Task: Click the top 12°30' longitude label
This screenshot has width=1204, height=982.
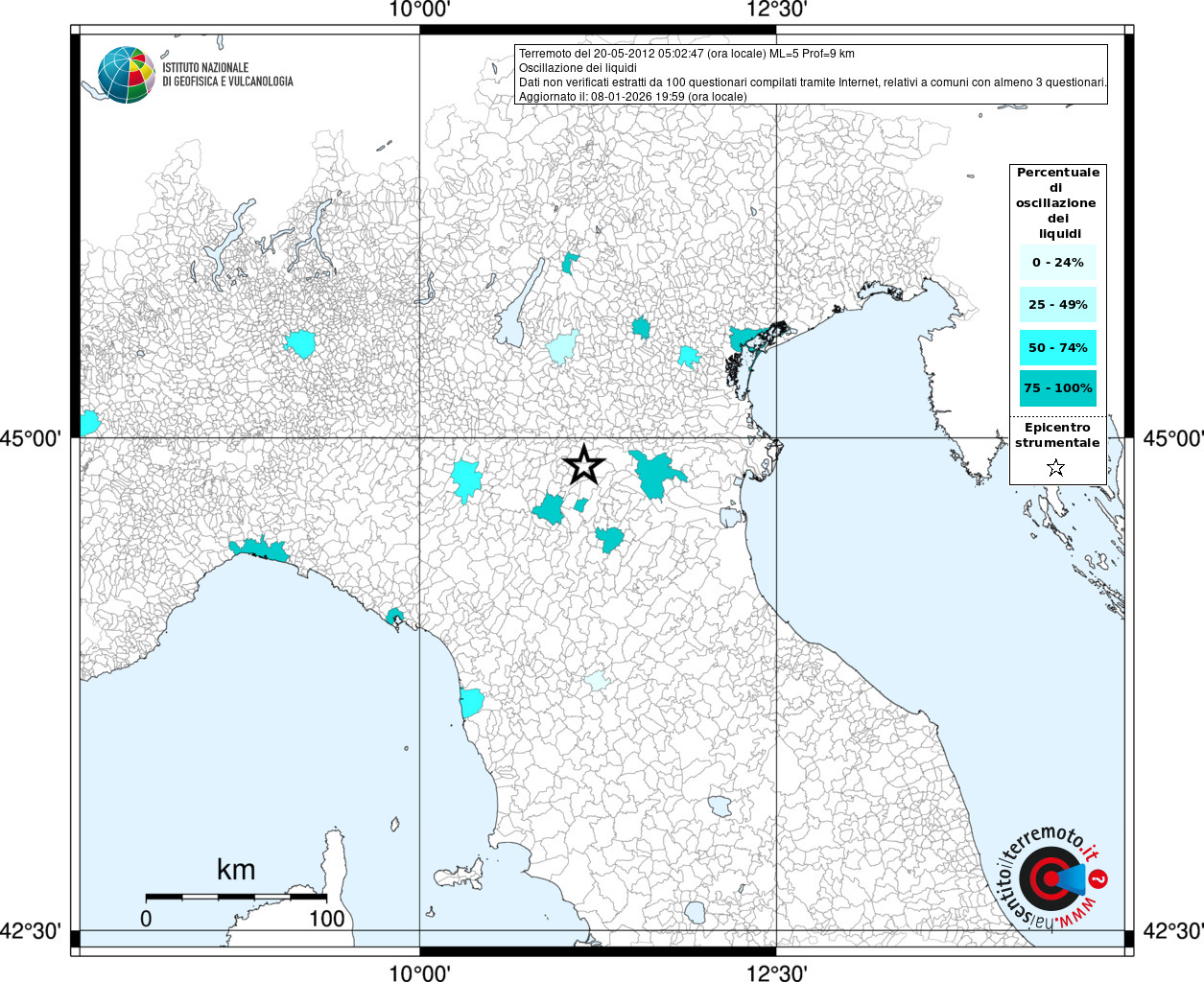Action: [777, 11]
